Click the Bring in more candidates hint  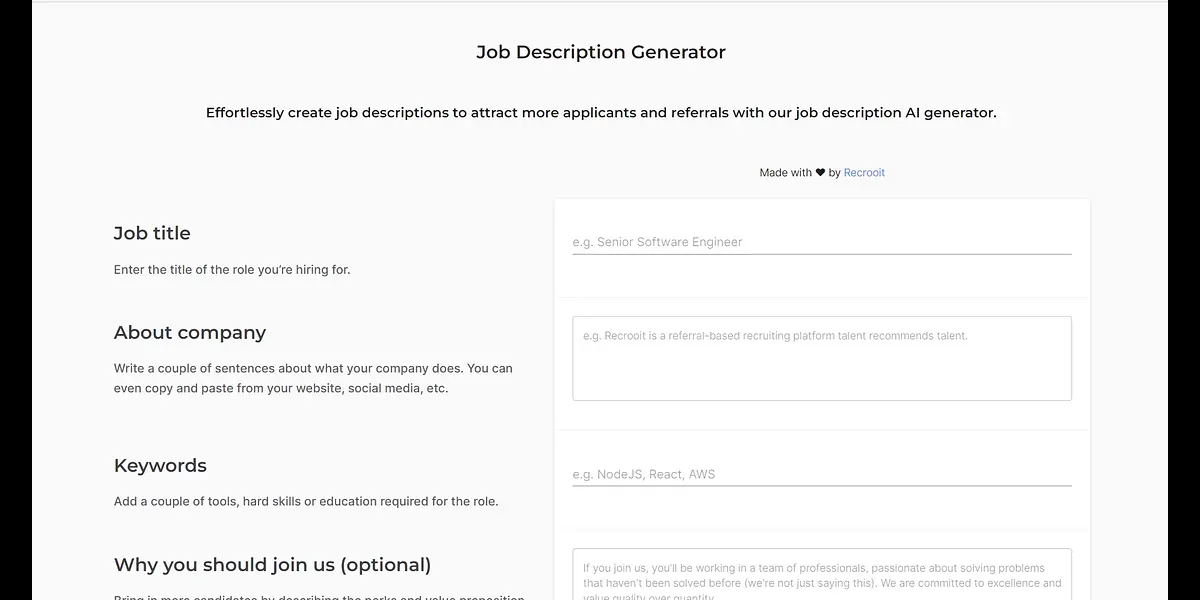point(318,597)
